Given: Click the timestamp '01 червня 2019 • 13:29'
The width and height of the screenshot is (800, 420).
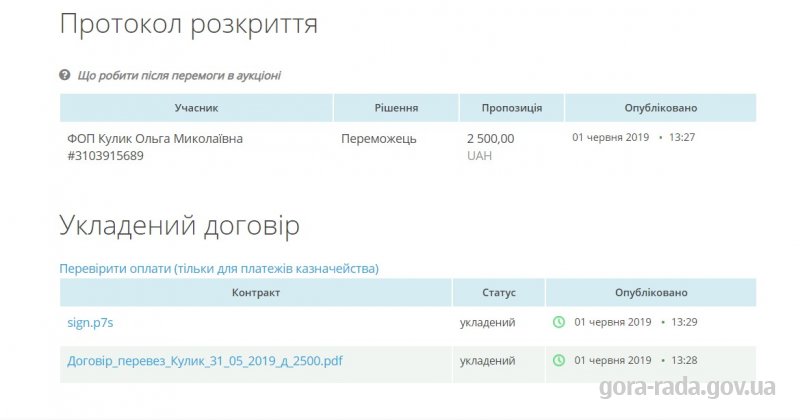Looking at the screenshot, I should (636, 322).
